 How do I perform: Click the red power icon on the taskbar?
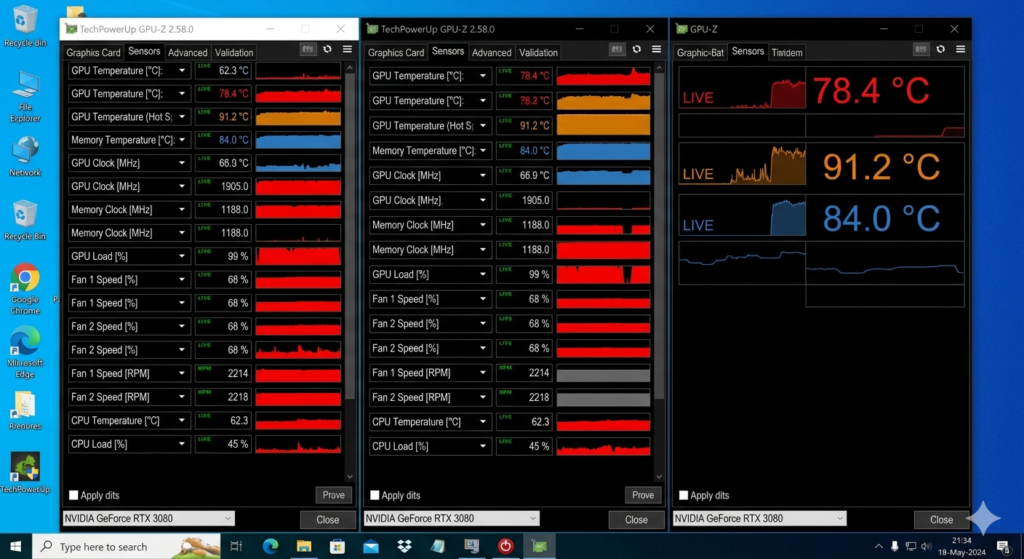point(505,547)
